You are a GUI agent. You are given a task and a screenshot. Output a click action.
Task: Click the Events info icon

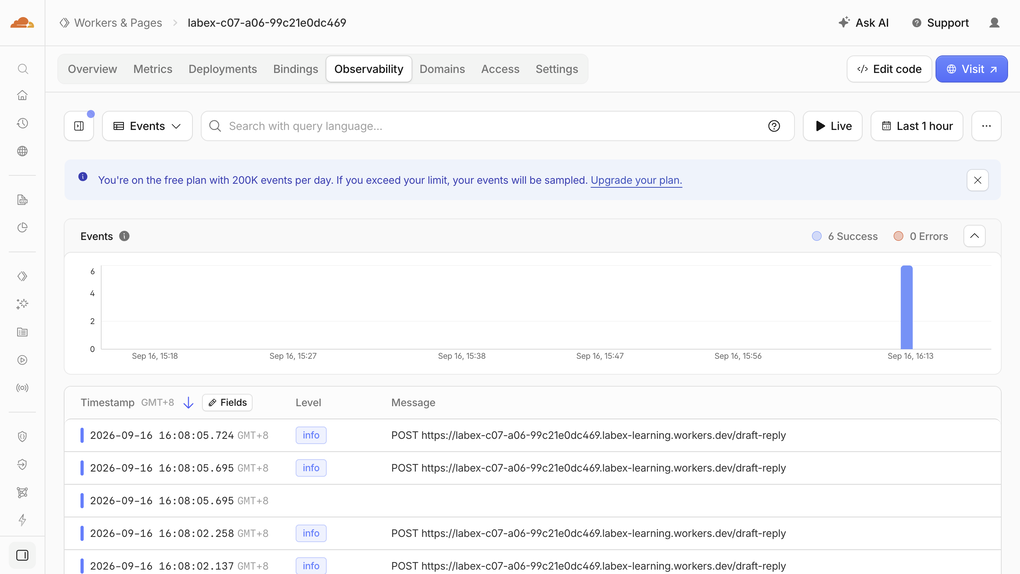pos(124,236)
